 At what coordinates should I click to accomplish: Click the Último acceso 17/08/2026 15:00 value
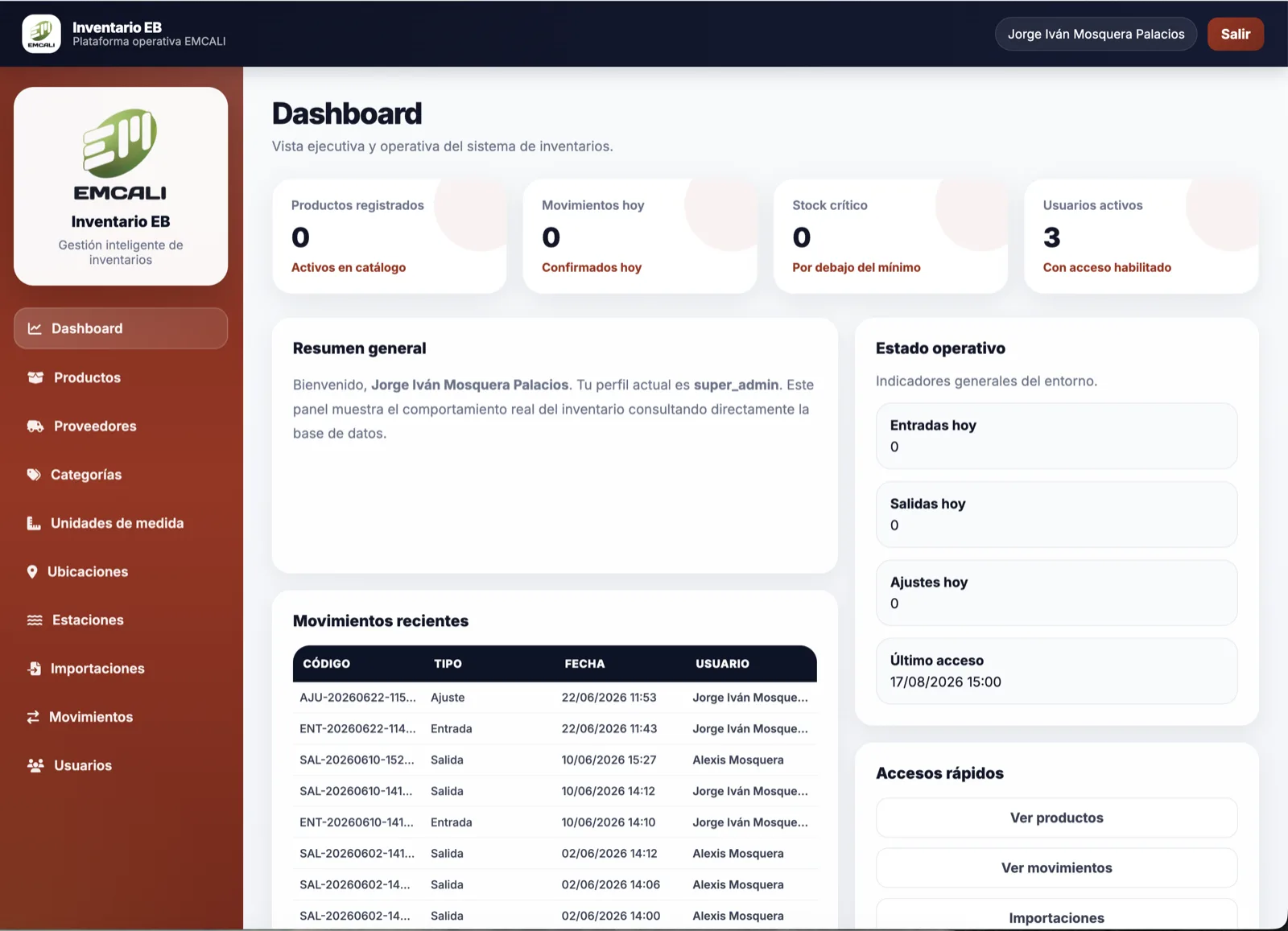[x=946, y=682]
